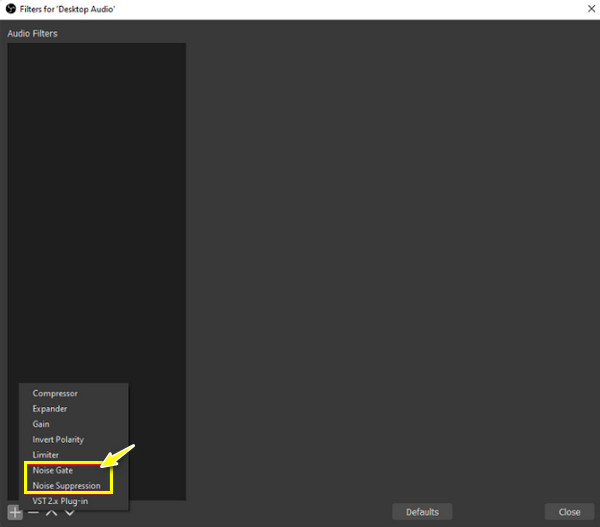Click the Audio Filters heading label
The width and height of the screenshot is (600, 527).
[33, 34]
